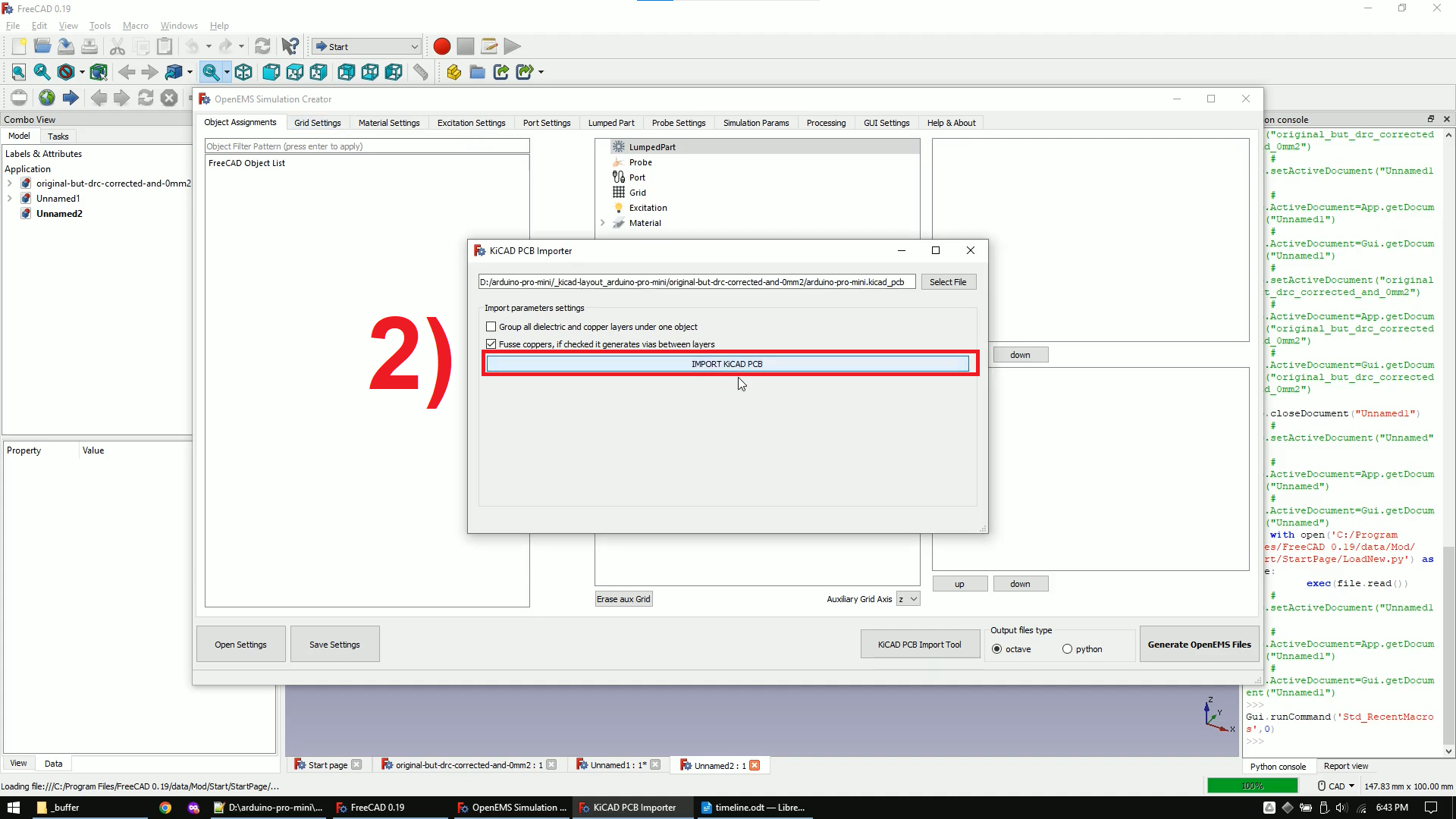Click IMPORT KICAD PCB button
The height and width of the screenshot is (819, 1456).
pyautogui.click(x=727, y=364)
